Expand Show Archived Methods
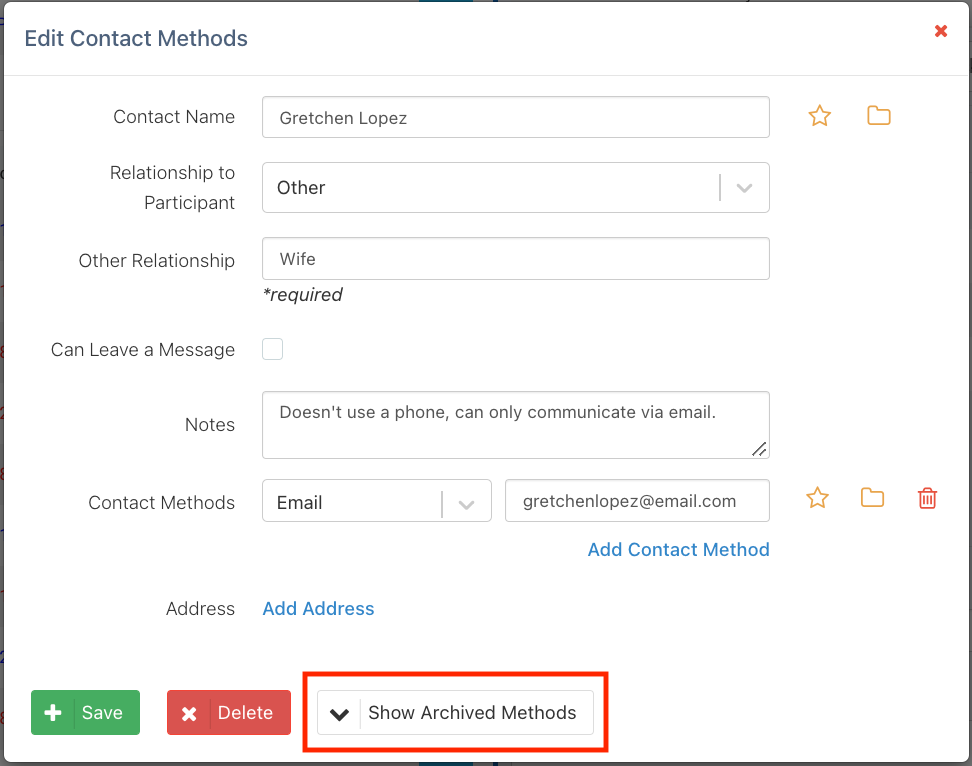Image resolution: width=972 pixels, height=766 pixels. (455, 713)
